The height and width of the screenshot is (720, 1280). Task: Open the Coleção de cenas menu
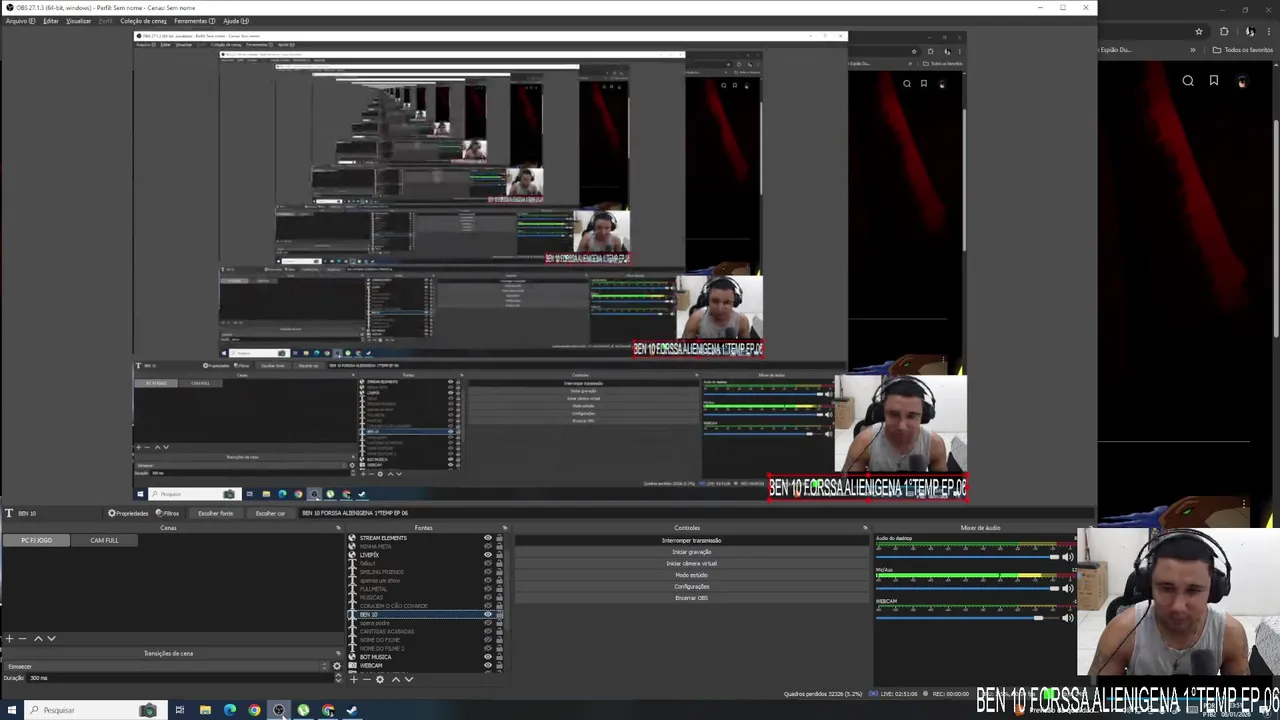(x=143, y=21)
